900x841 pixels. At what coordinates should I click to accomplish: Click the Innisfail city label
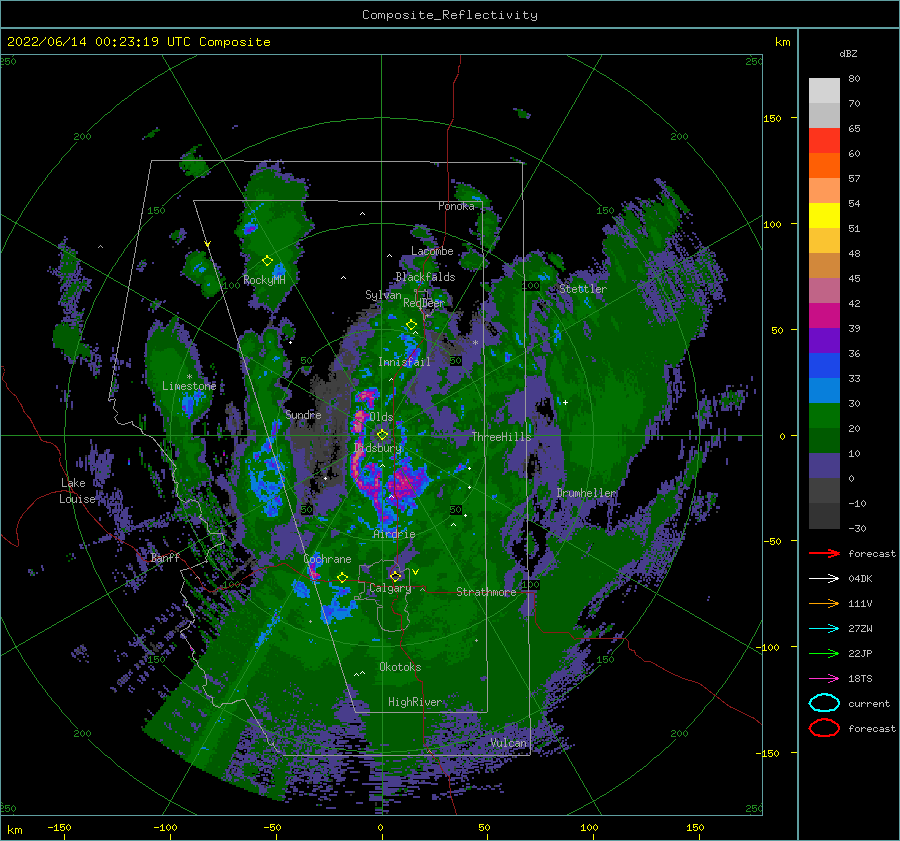click(x=404, y=362)
